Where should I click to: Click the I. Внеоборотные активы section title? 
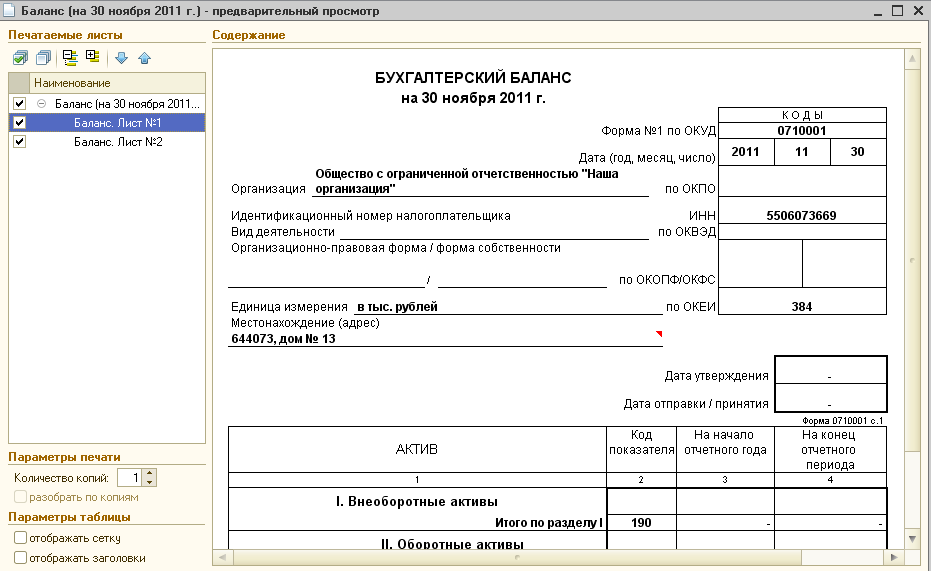click(417, 502)
